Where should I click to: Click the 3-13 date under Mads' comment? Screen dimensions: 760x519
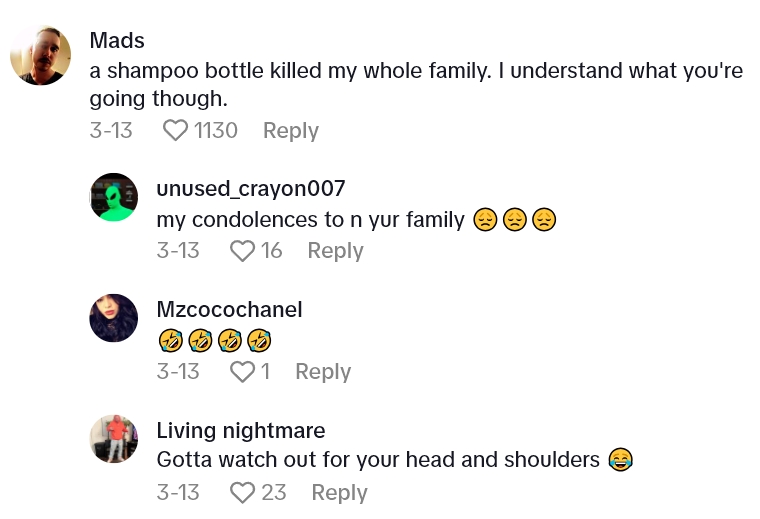pyautogui.click(x=111, y=131)
